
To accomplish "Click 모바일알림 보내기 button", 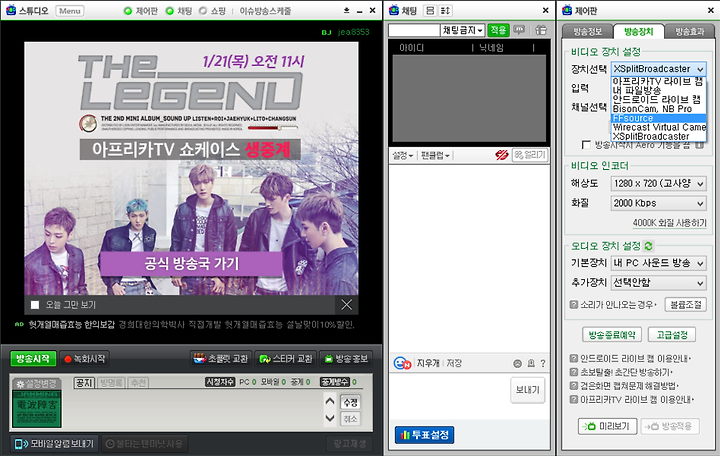I will [55, 444].
